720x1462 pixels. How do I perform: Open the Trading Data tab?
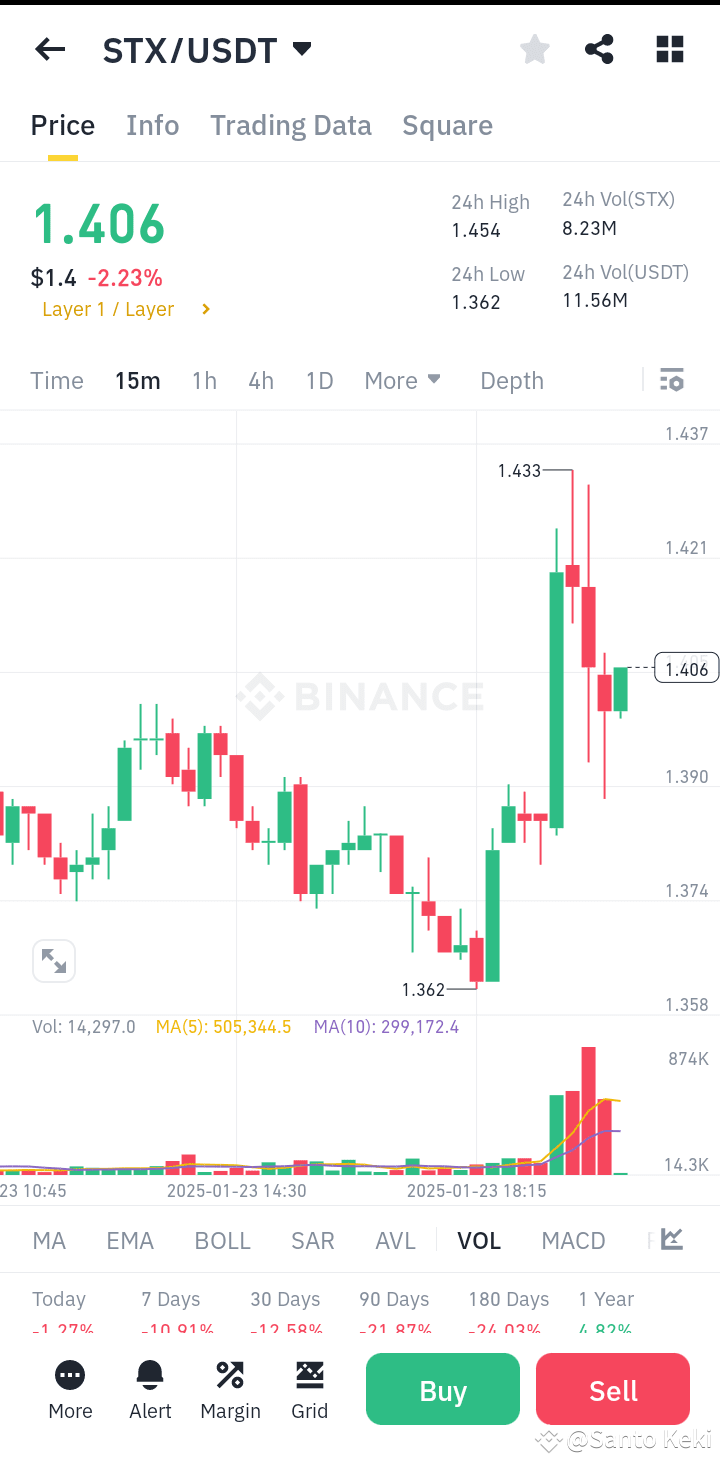pyautogui.click(x=290, y=125)
